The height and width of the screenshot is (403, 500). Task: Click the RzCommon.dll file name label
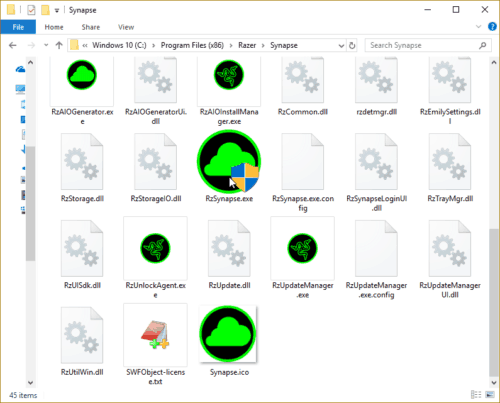[303, 112]
